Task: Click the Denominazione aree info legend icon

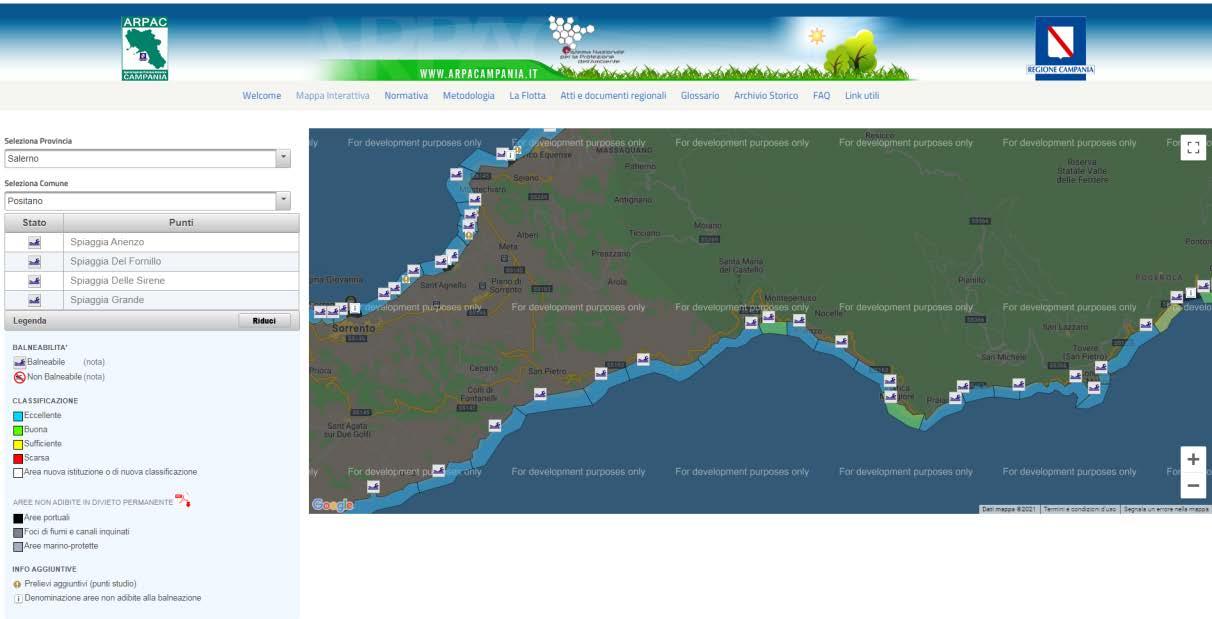Action: [18, 598]
